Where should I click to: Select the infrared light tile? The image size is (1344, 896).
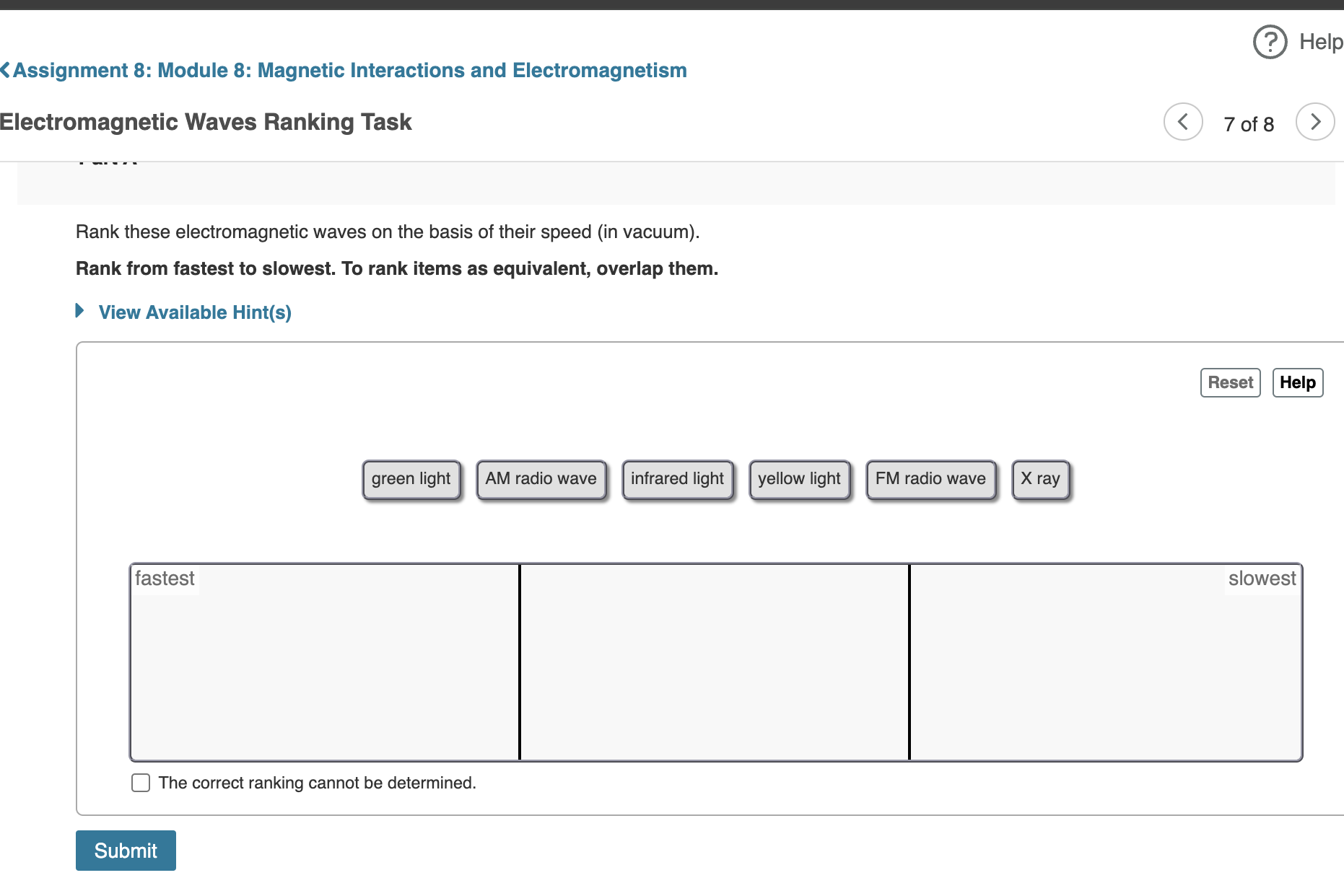pos(677,478)
